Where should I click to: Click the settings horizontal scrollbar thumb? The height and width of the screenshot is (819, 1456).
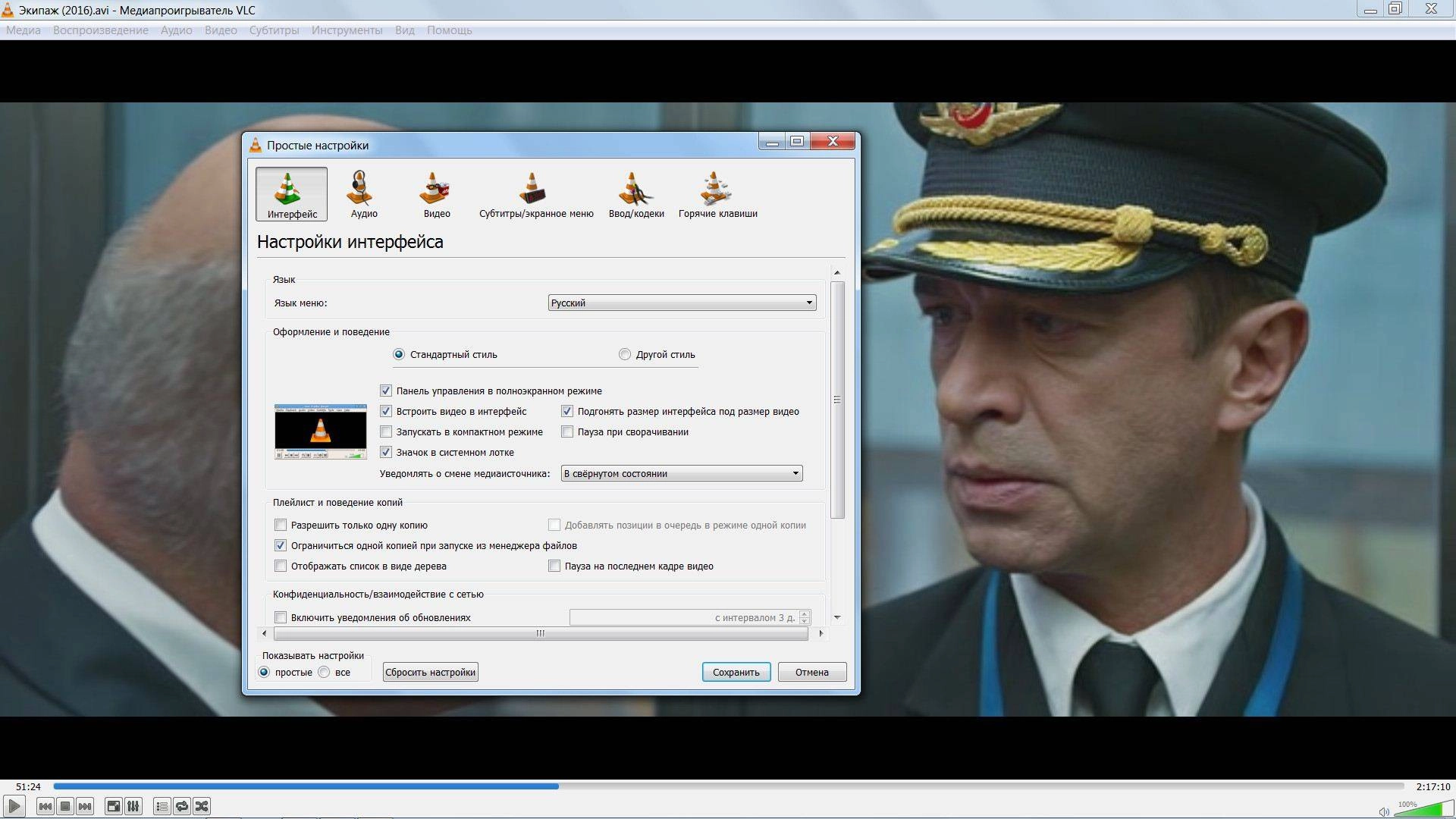(x=540, y=633)
